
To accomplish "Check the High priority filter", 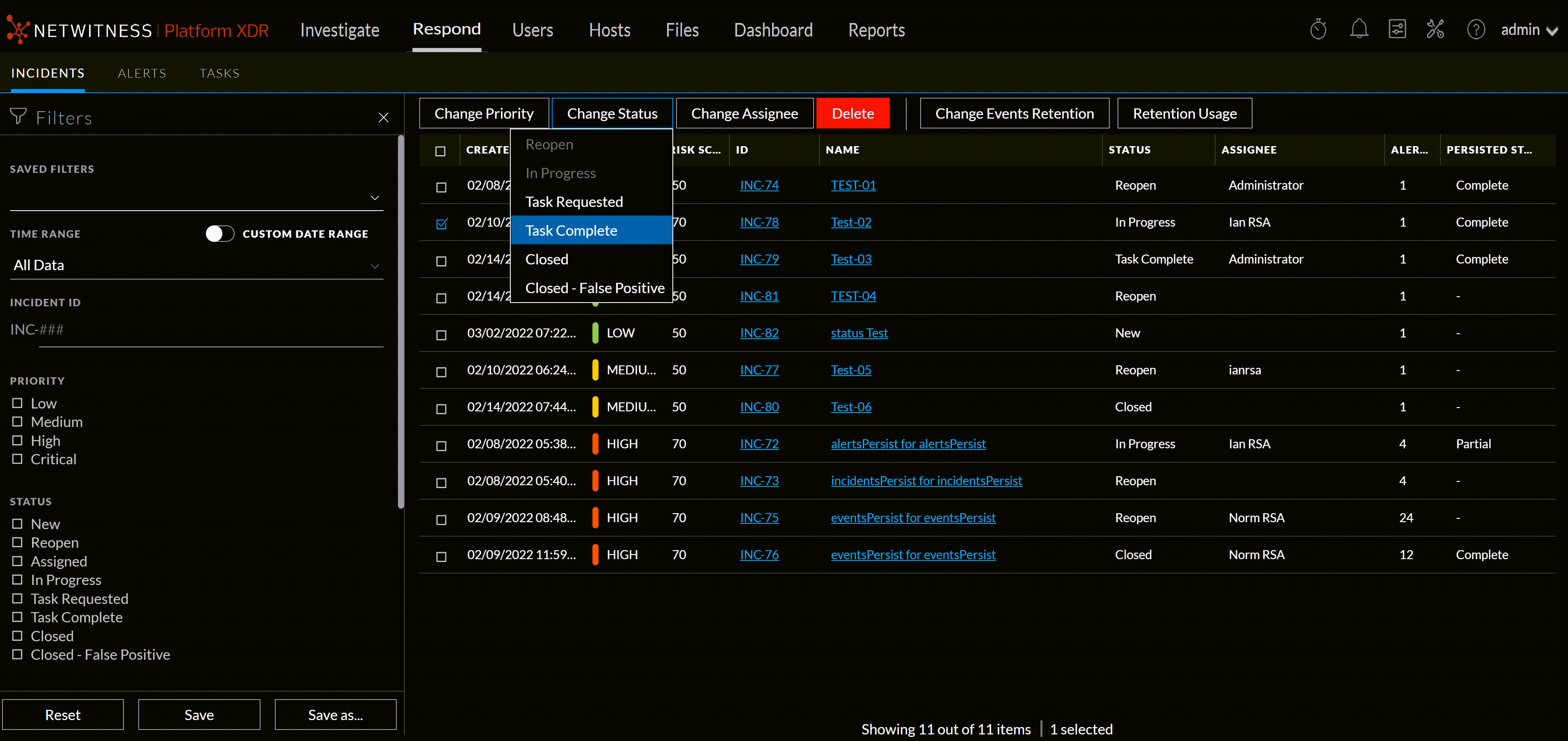I will pos(17,440).
